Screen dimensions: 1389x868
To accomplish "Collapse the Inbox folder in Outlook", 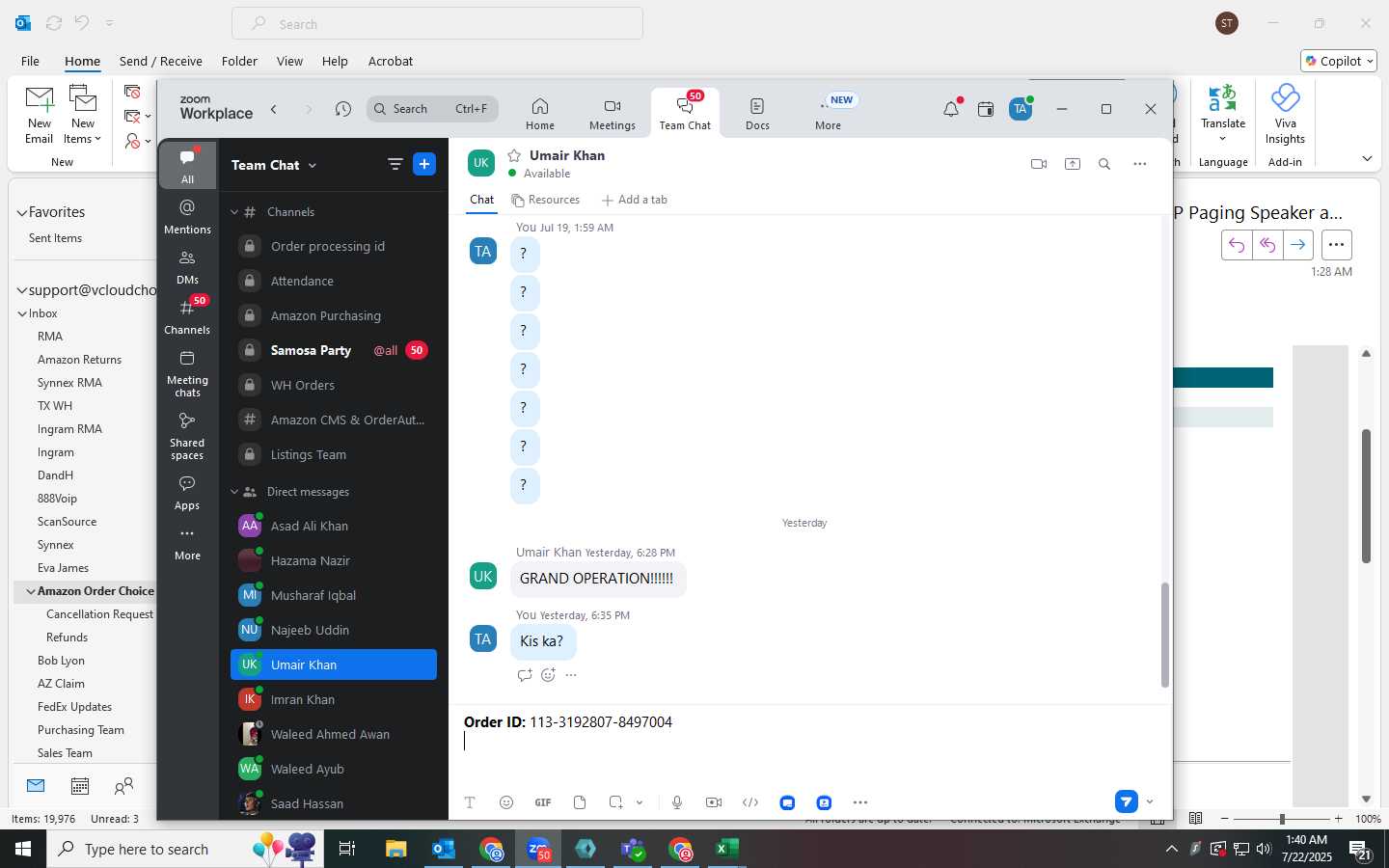I will pyautogui.click(x=22, y=313).
